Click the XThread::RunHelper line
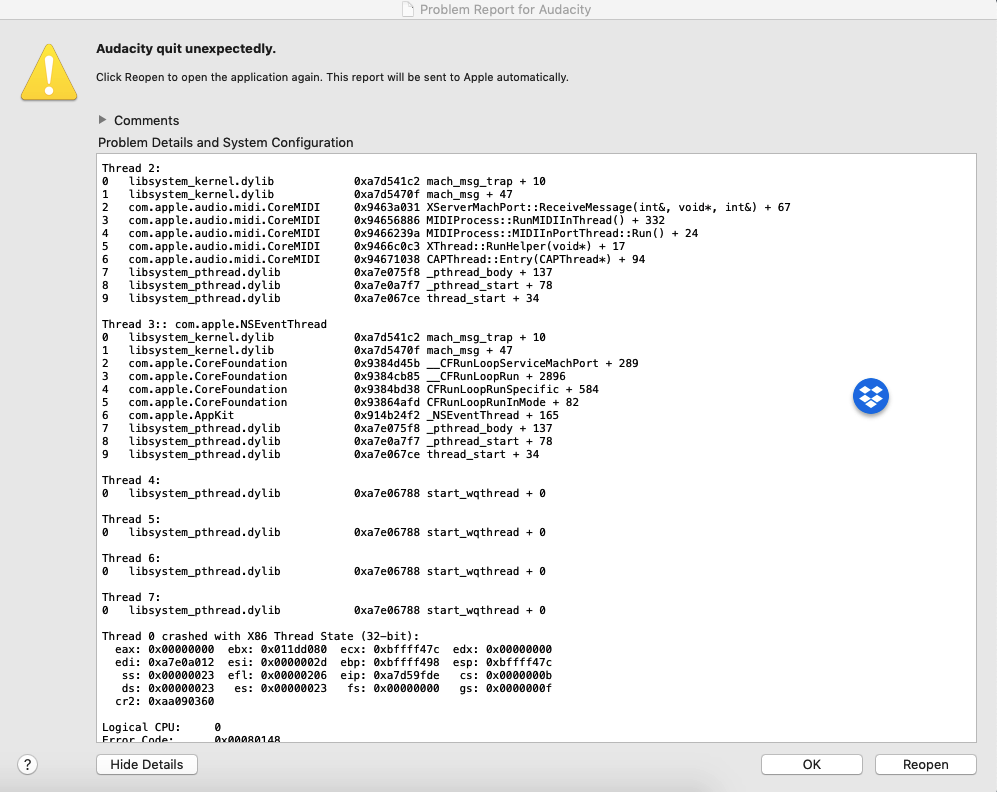Screen dimensions: 997x792 363,246
